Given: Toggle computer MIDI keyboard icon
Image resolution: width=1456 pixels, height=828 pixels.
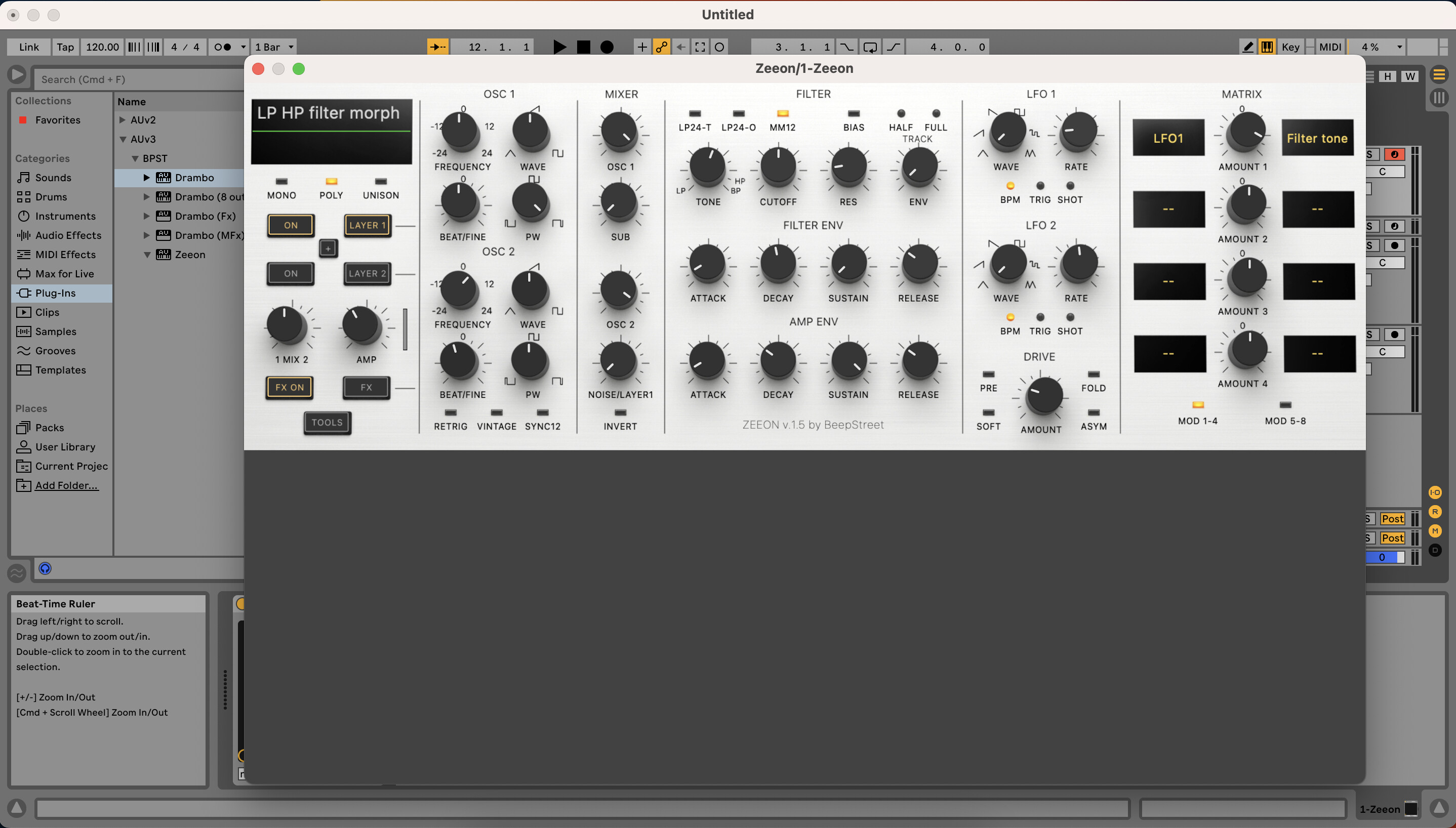Looking at the screenshot, I should 1267,47.
